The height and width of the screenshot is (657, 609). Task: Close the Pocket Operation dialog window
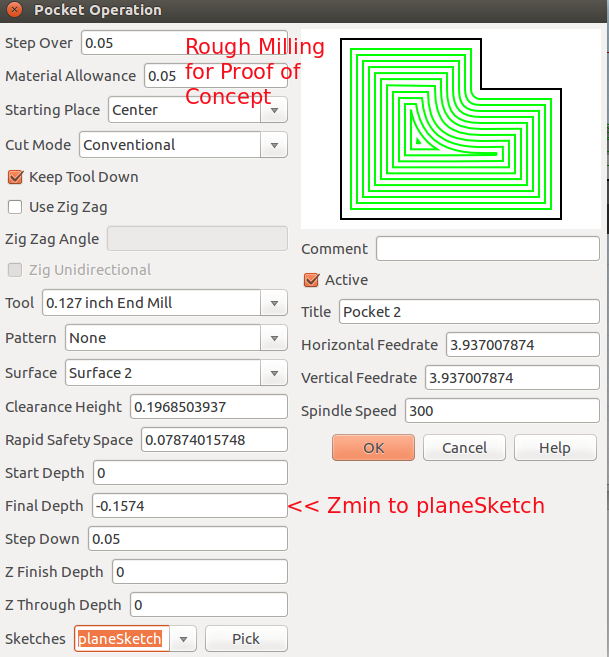[x=14, y=11]
